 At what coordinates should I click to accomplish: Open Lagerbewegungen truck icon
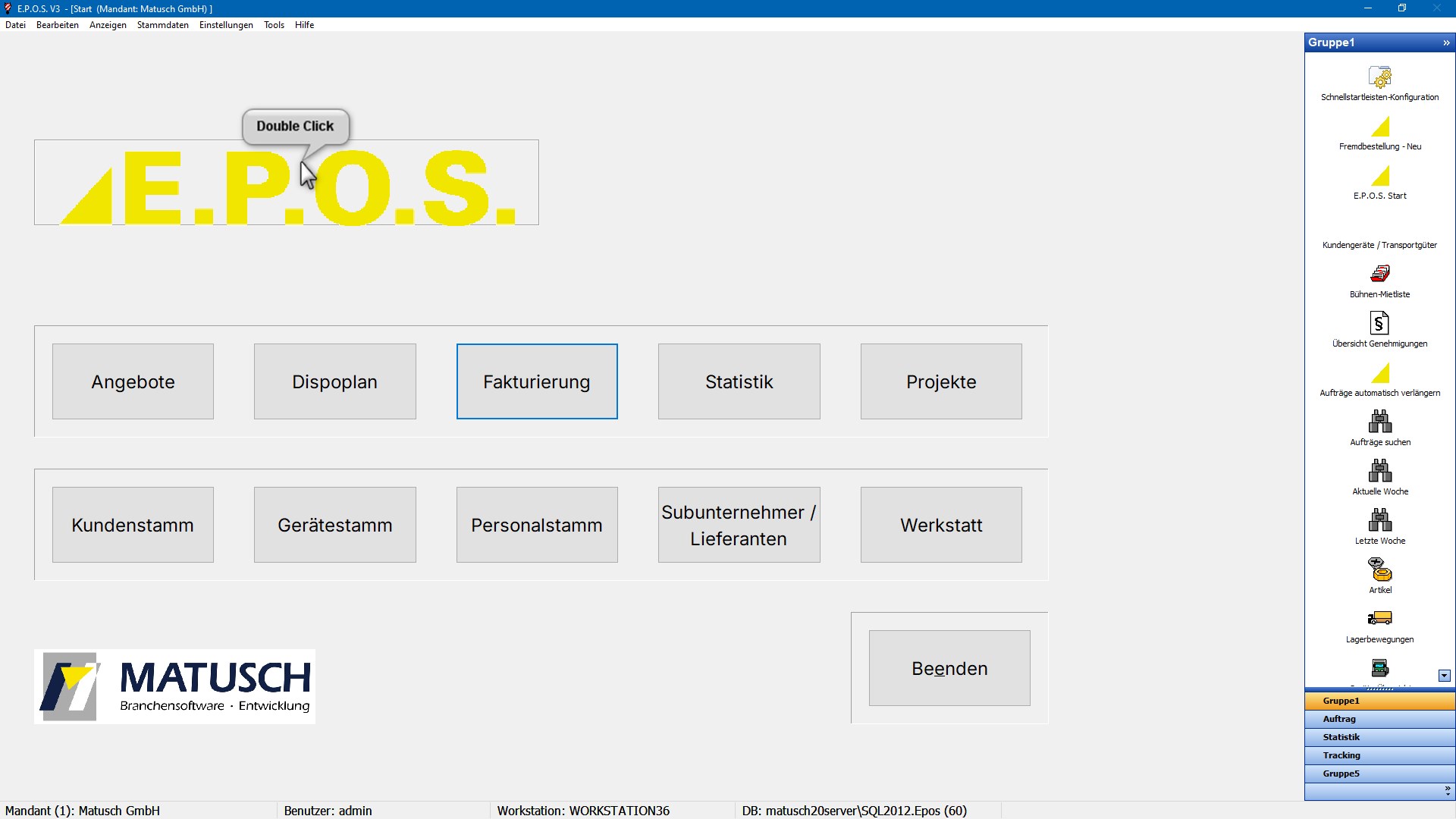pos(1379,619)
